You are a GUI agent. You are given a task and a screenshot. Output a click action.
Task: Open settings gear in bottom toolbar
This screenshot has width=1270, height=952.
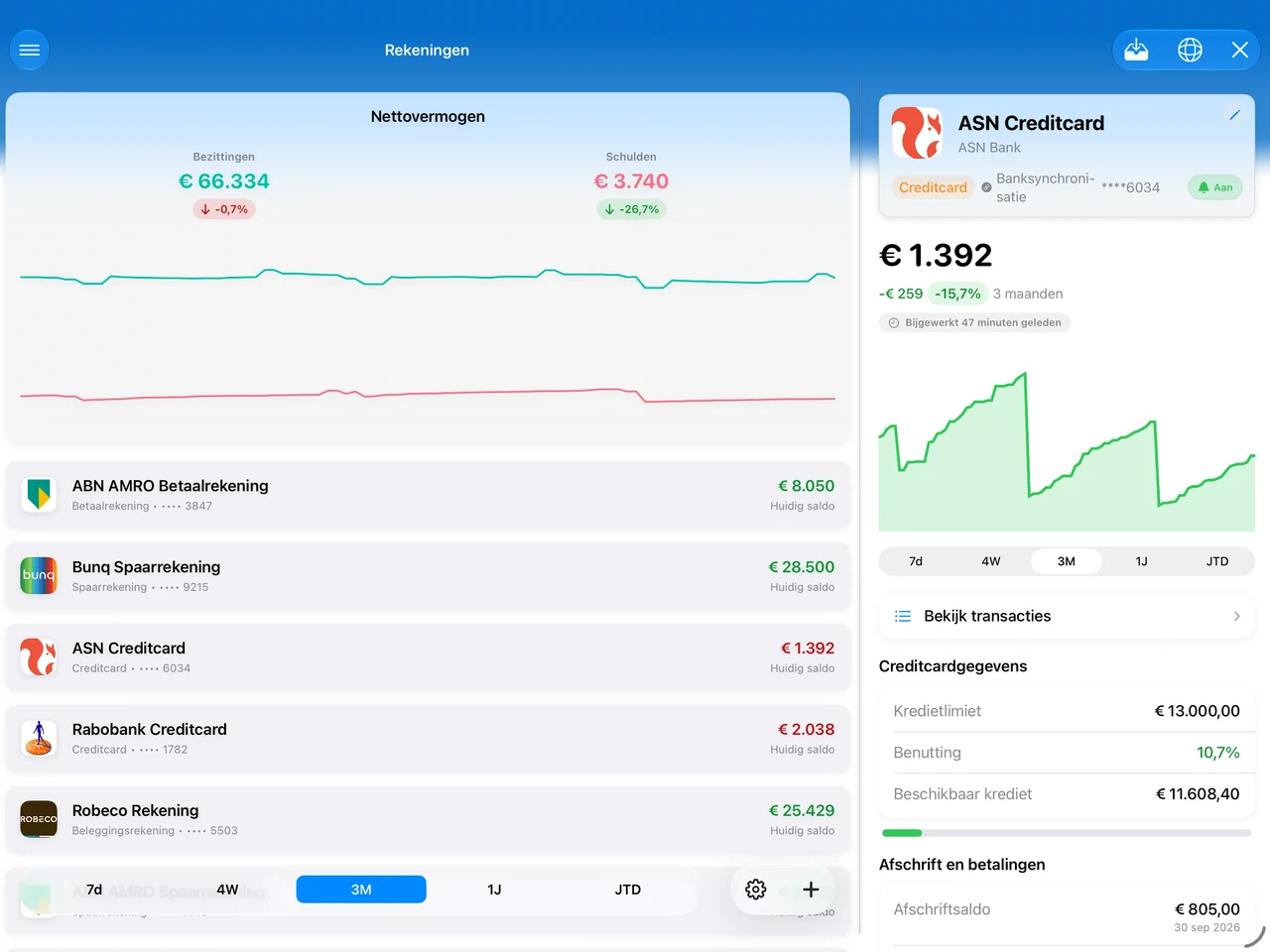756,890
